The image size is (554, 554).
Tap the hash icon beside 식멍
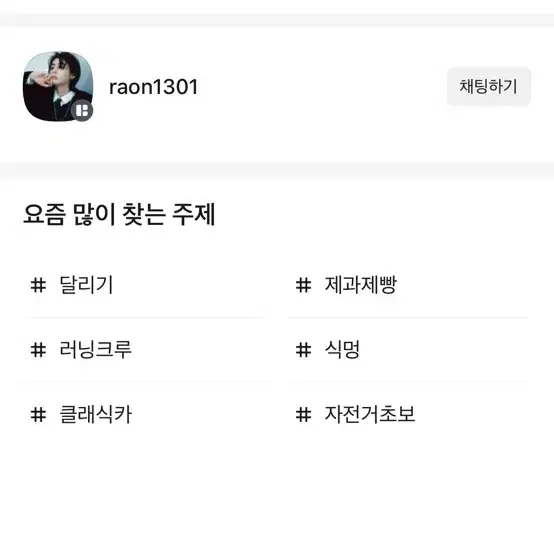pyautogui.click(x=303, y=350)
